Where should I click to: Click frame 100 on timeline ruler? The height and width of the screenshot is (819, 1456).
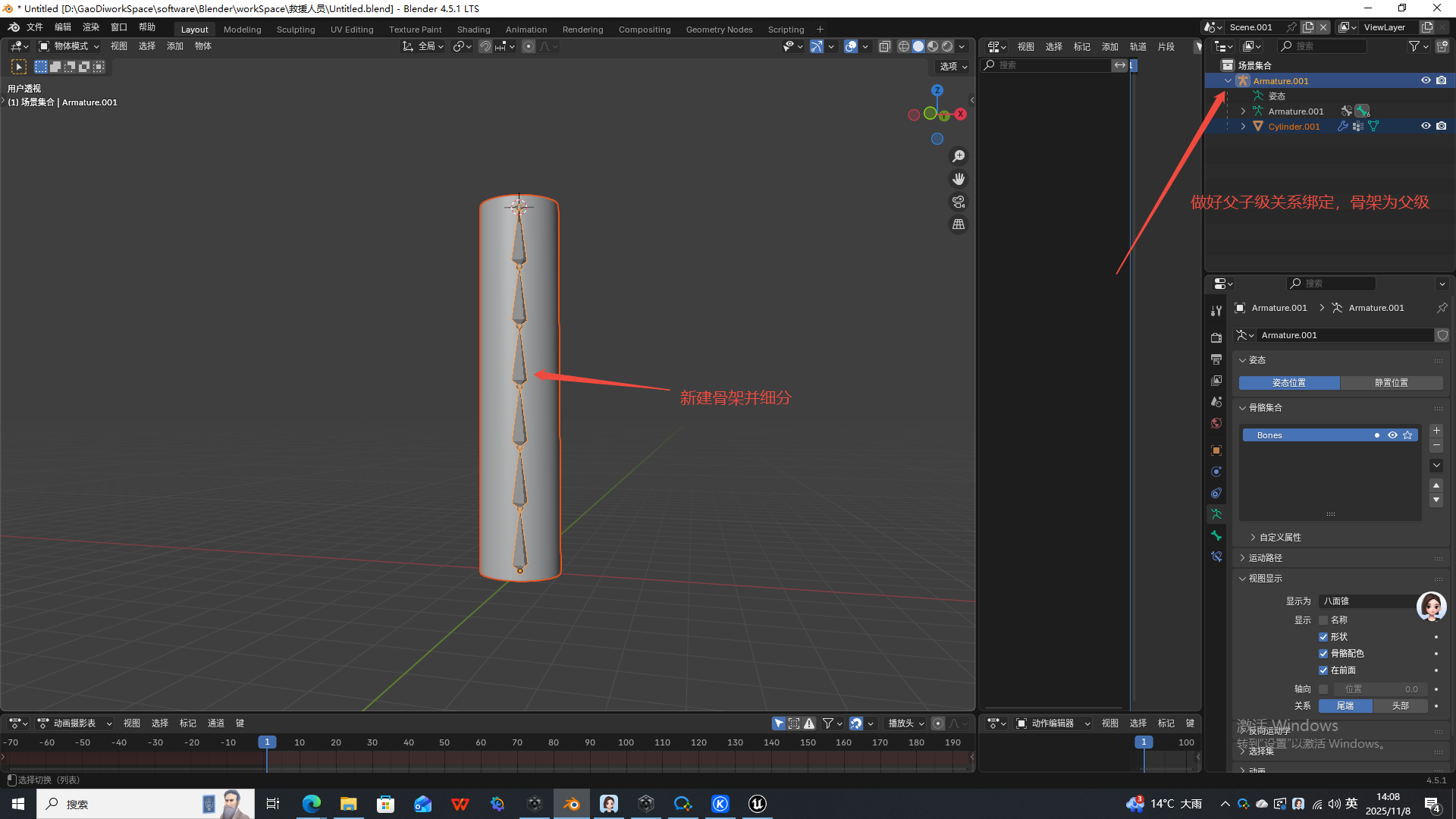pos(626,742)
